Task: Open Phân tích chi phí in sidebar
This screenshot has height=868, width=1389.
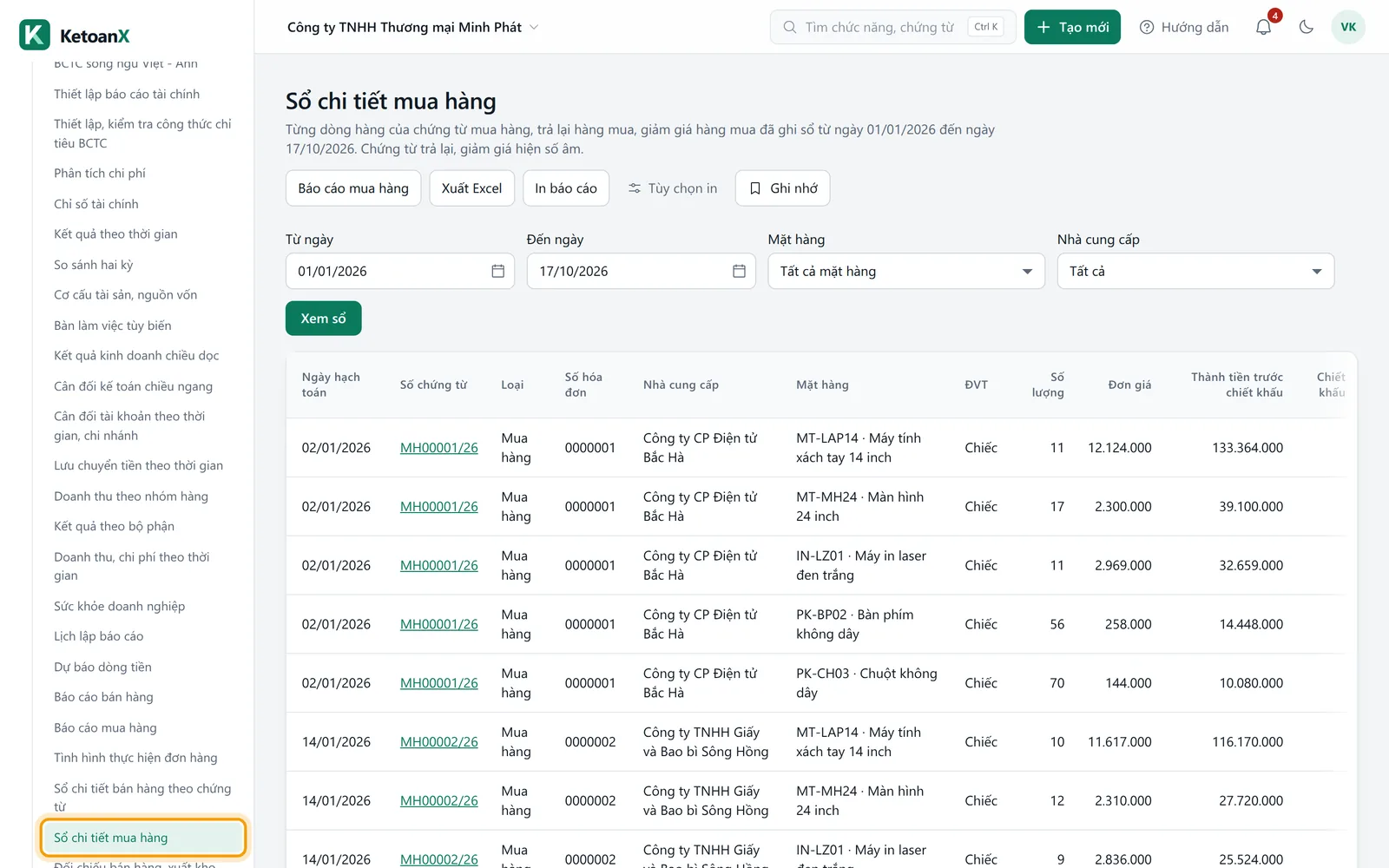Action: pyautogui.click(x=100, y=174)
